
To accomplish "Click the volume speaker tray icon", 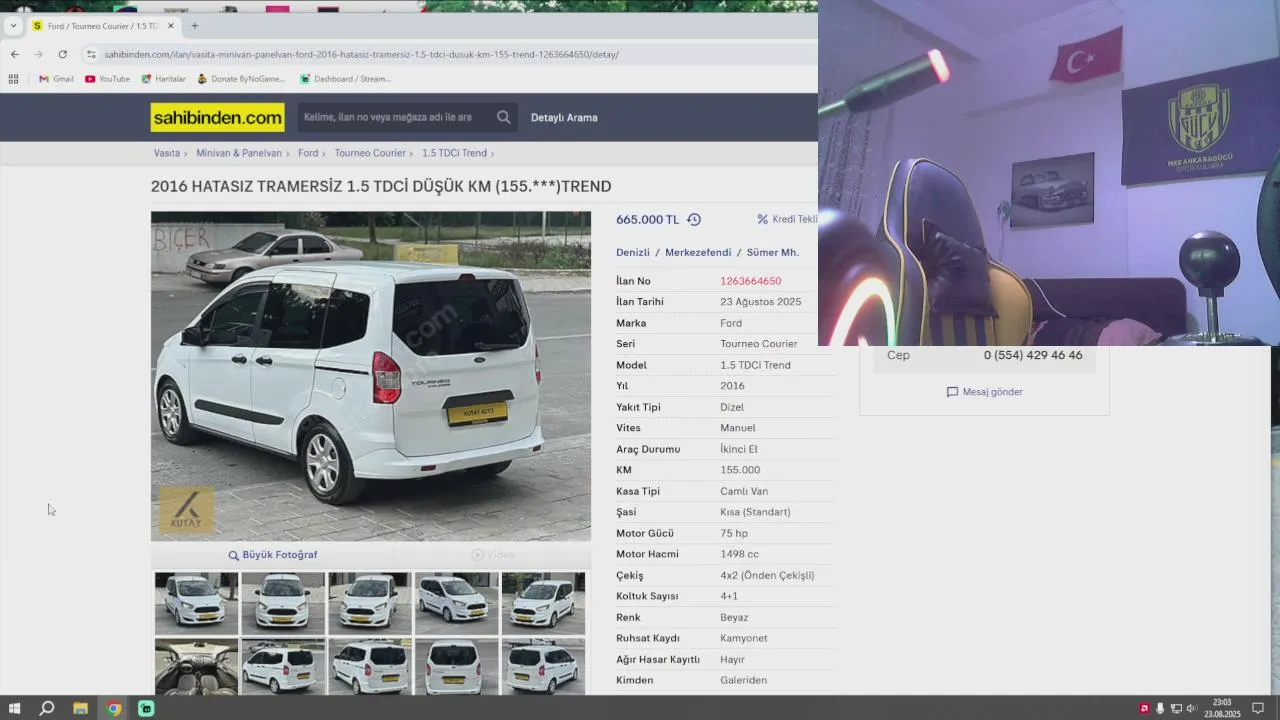I will (1191, 708).
